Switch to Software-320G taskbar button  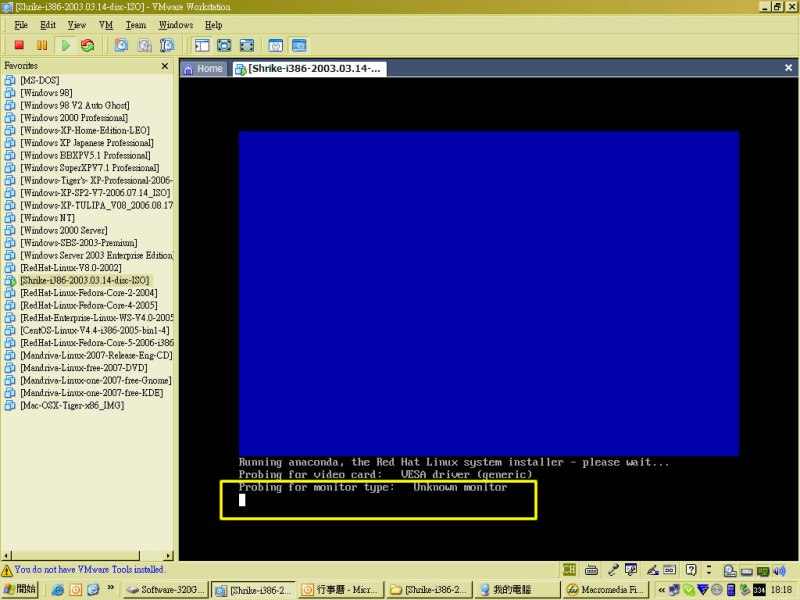point(166,590)
